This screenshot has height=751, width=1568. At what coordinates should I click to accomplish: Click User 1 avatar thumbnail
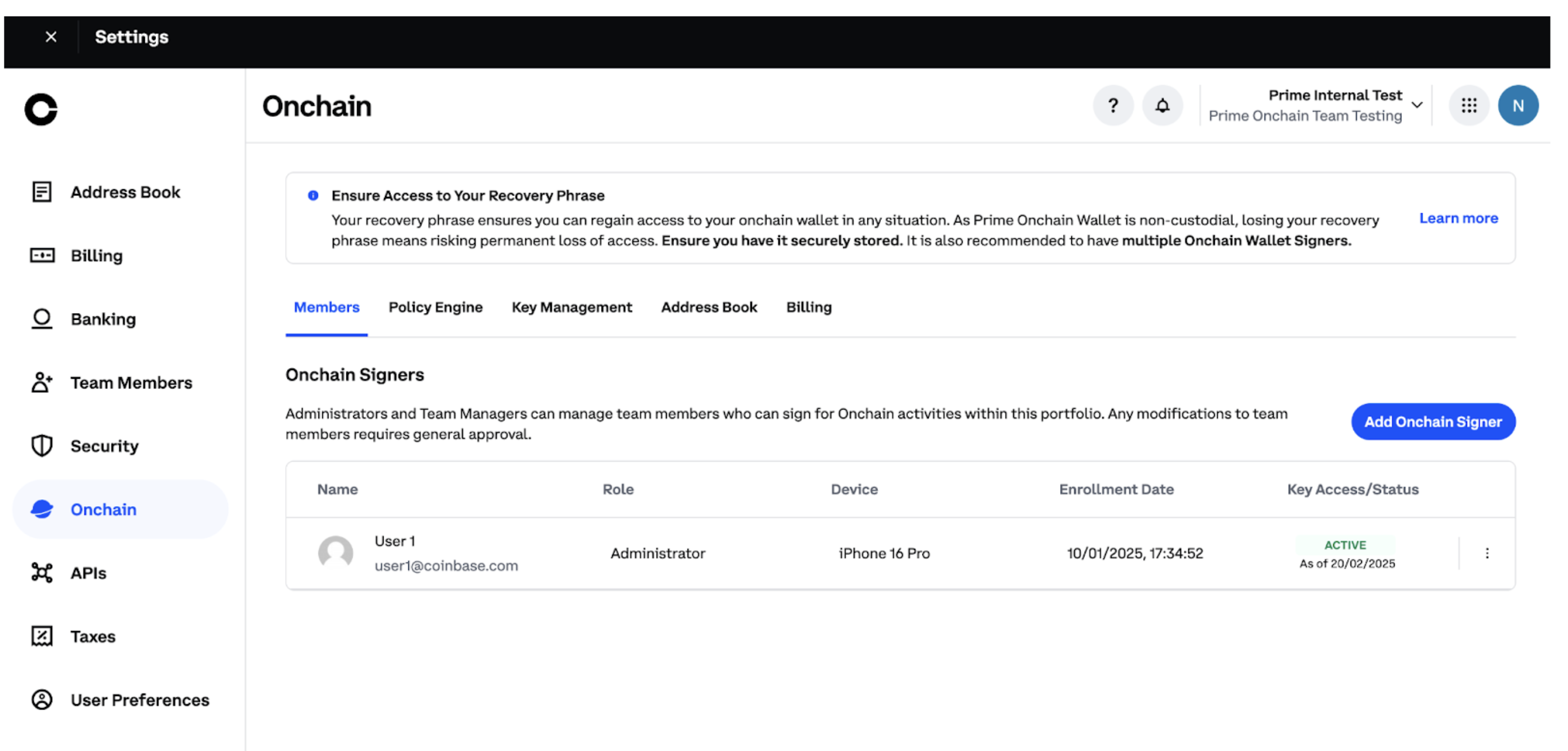[x=335, y=553]
